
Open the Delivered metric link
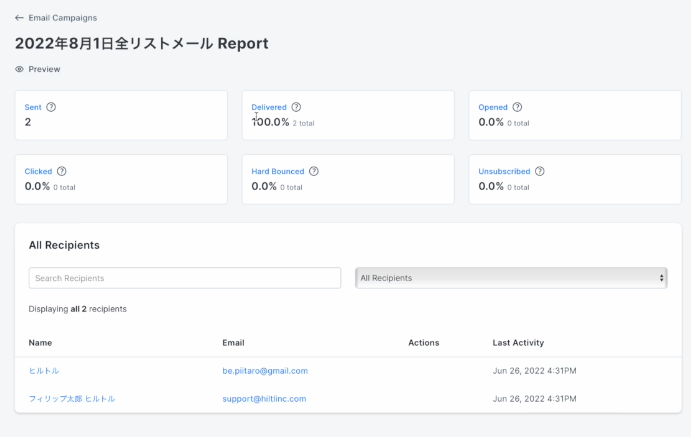tap(269, 107)
